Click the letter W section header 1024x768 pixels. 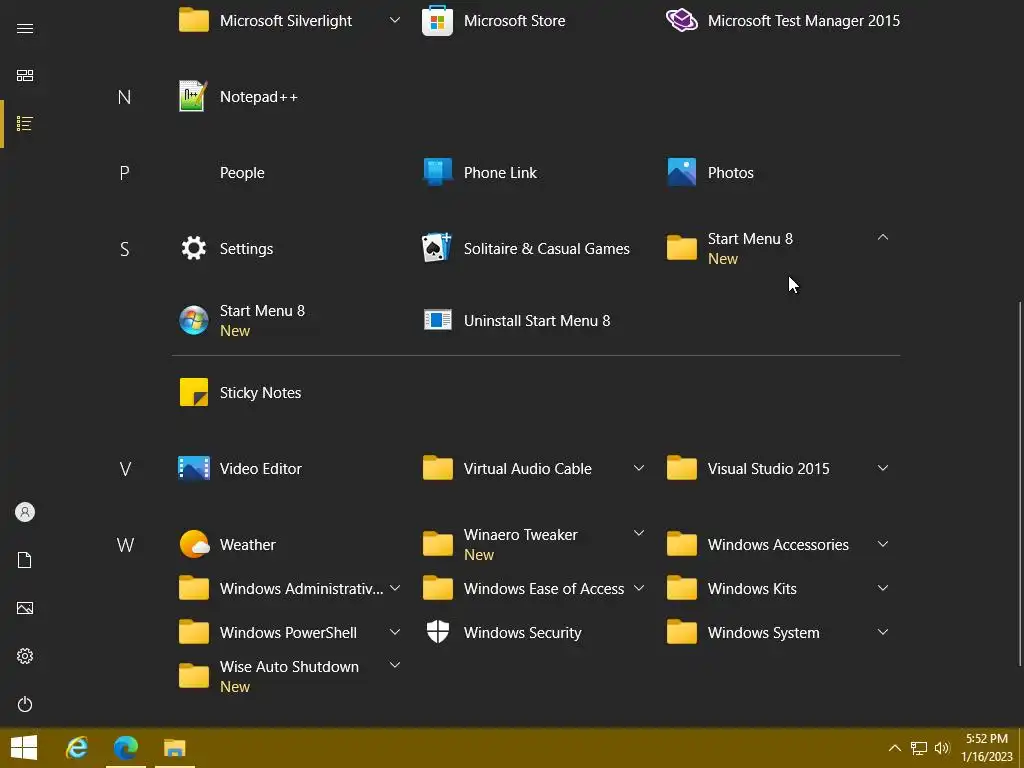(125, 545)
